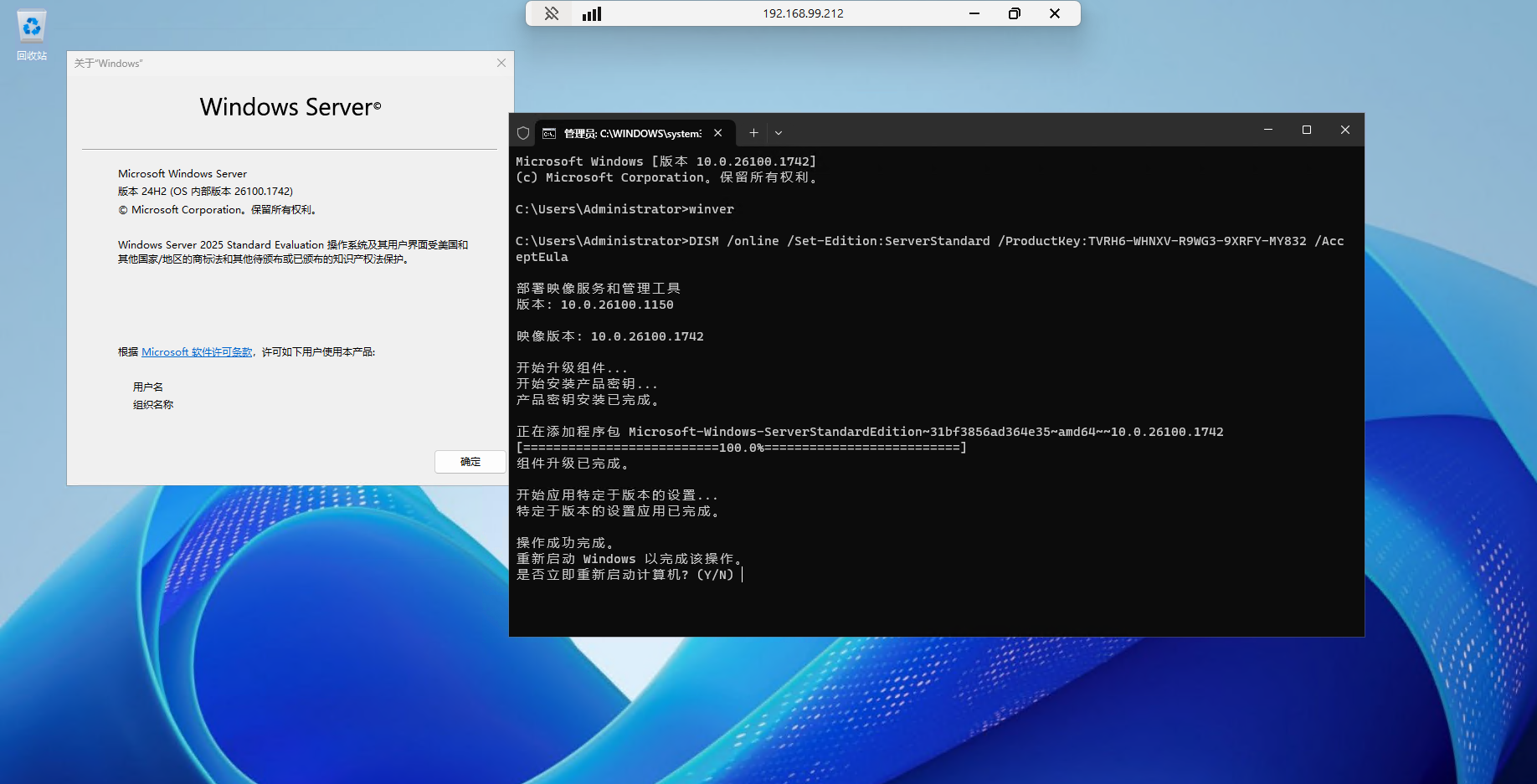The width and height of the screenshot is (1537, 784).
Task: Click the 192.168.99.212 connection title
Action: (802, 13)
